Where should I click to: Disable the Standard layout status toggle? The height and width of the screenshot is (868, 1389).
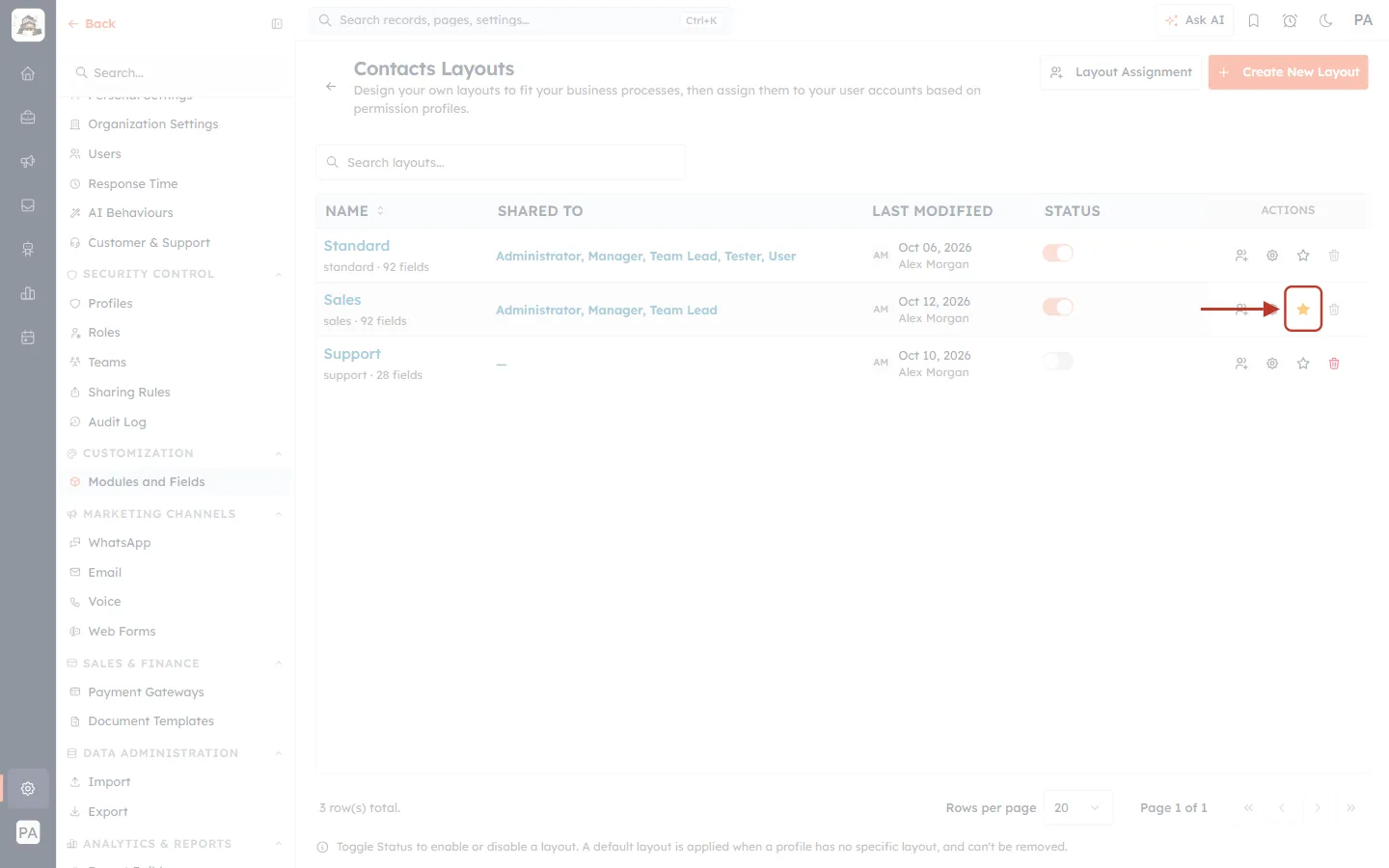coord(1058,253)
